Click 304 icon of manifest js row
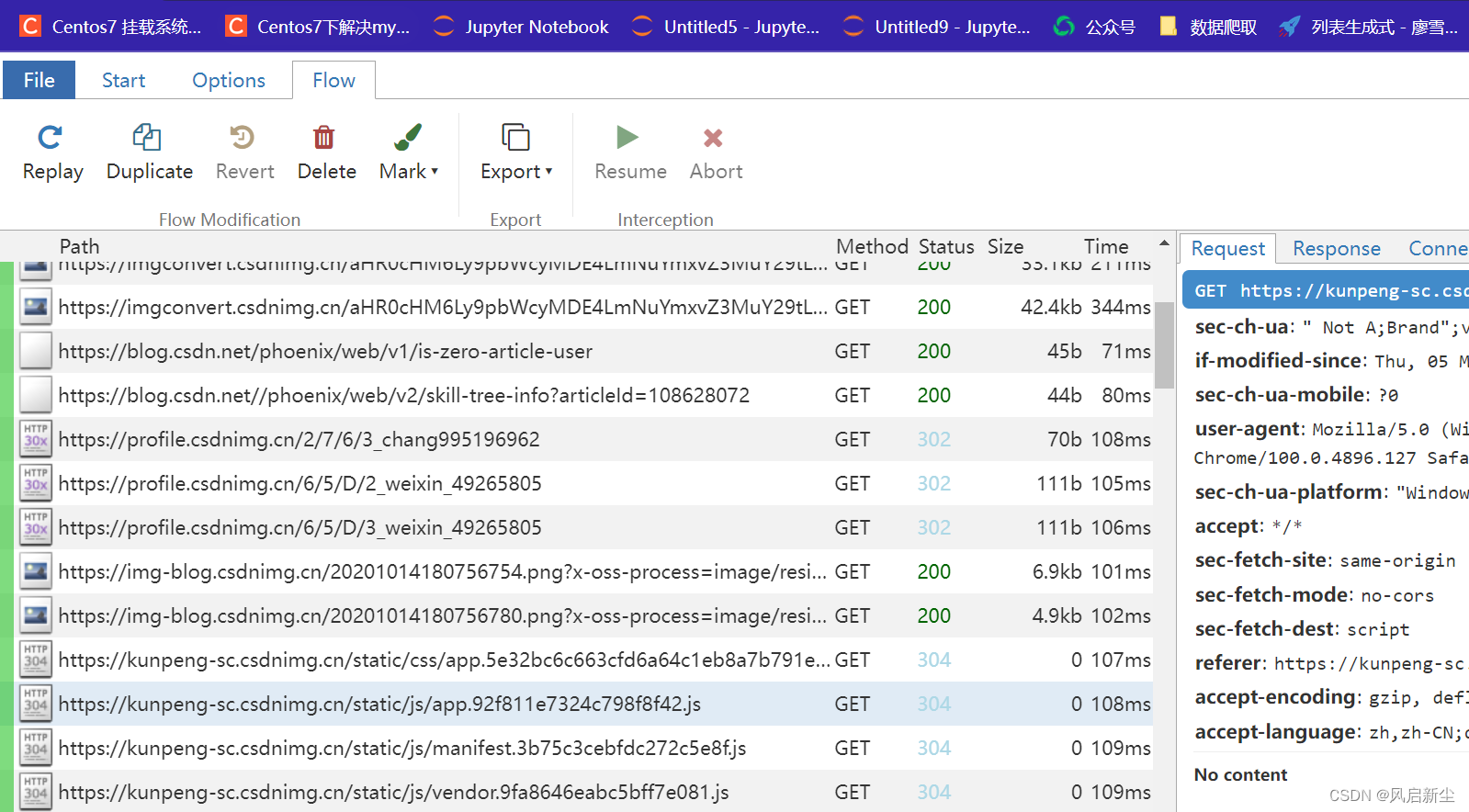The width and height of the screenshot is (1469, 812). pos(36,747)
